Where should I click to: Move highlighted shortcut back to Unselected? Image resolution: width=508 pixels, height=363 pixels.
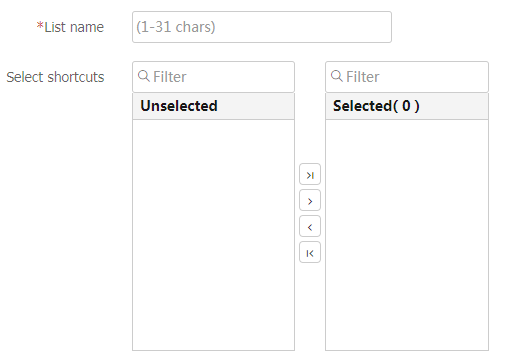[310, 226]
